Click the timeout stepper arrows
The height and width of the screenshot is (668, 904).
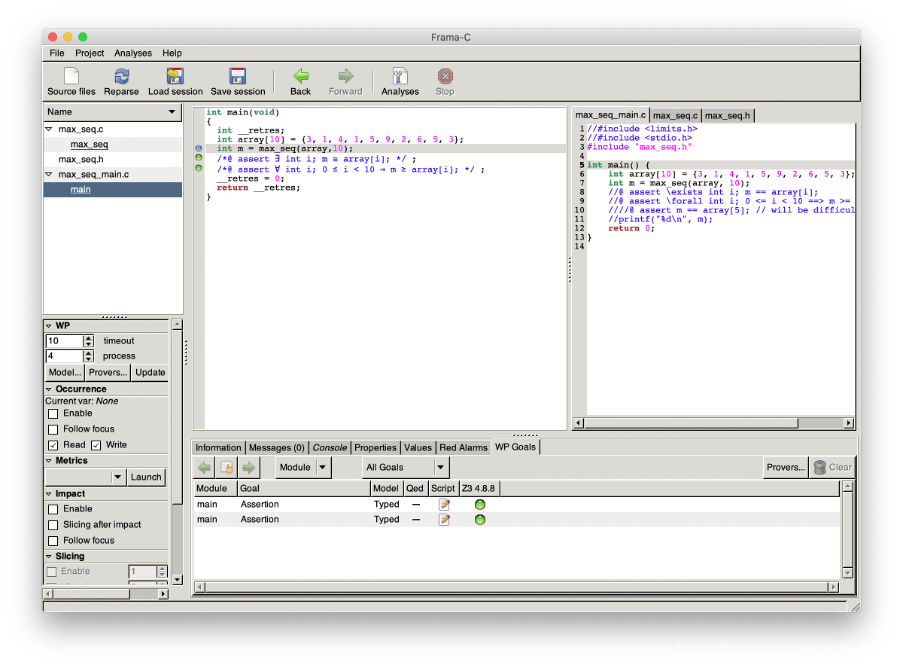click(88, 341)
